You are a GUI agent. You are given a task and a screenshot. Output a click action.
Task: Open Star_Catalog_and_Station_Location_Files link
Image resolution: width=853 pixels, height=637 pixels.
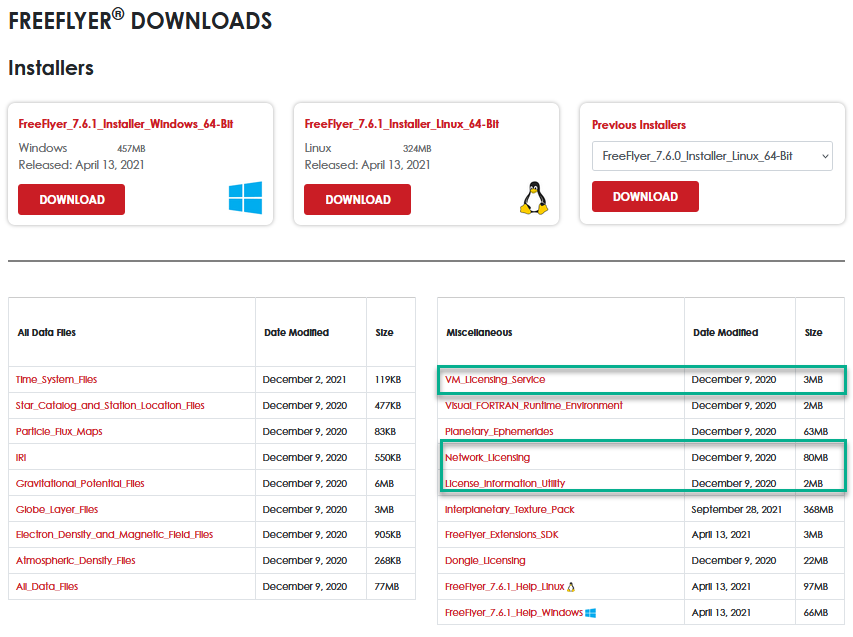click(110, 406)
